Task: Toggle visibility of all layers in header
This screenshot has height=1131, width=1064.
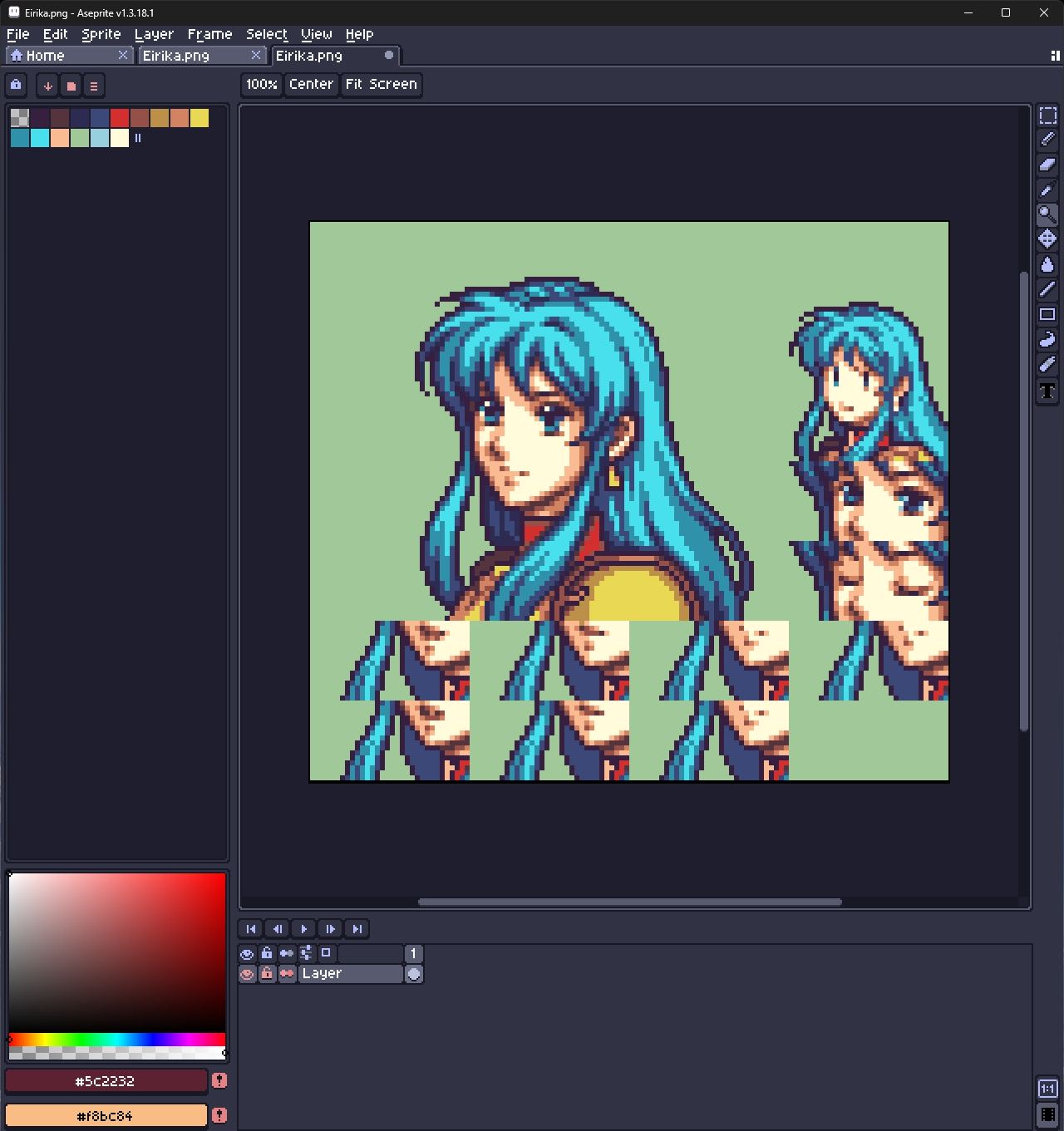Action: pyautogui.click(x=247, y=953)
